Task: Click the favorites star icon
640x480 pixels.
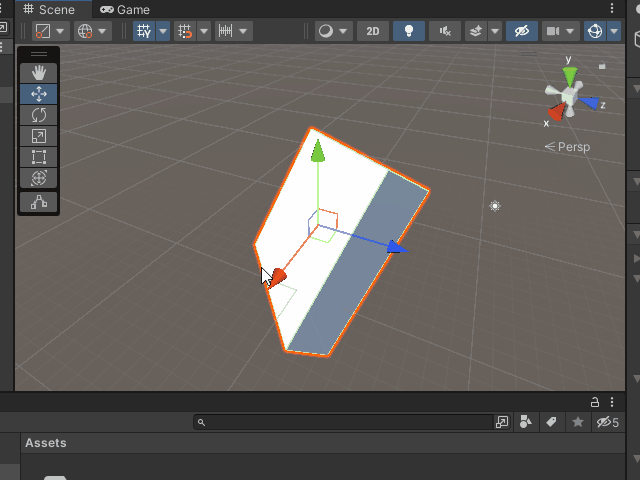Action: coord(578,422)
